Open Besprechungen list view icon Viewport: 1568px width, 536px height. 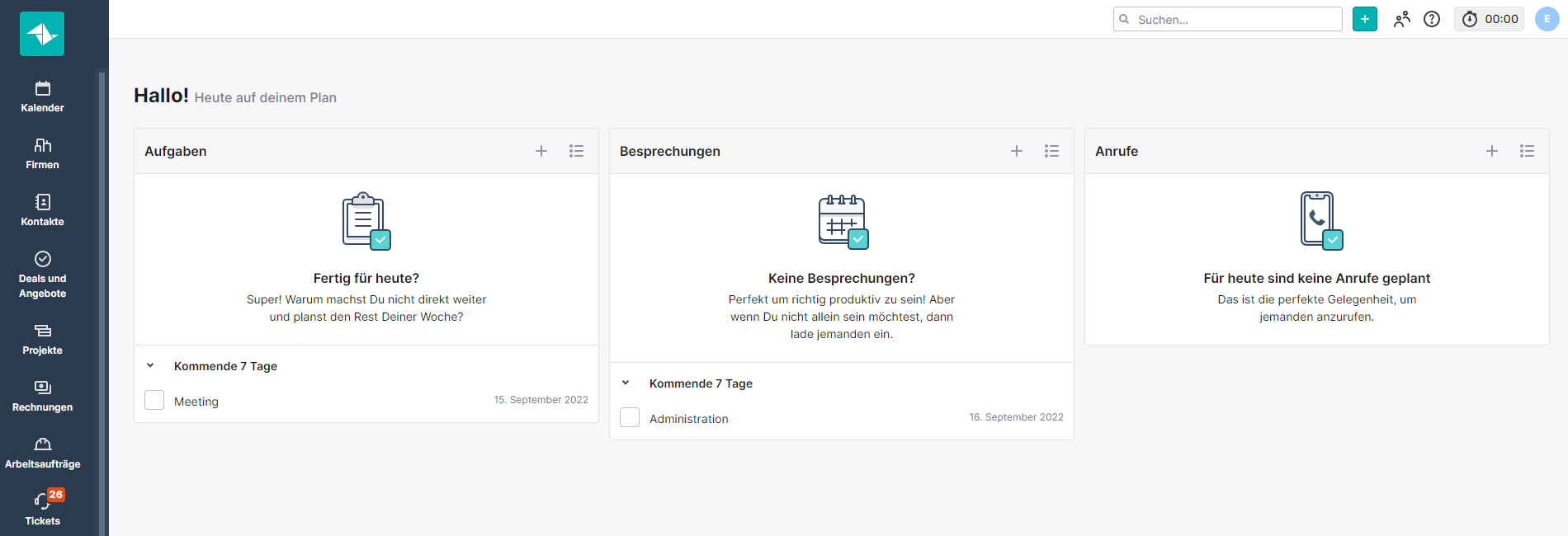pos(1051,151)
